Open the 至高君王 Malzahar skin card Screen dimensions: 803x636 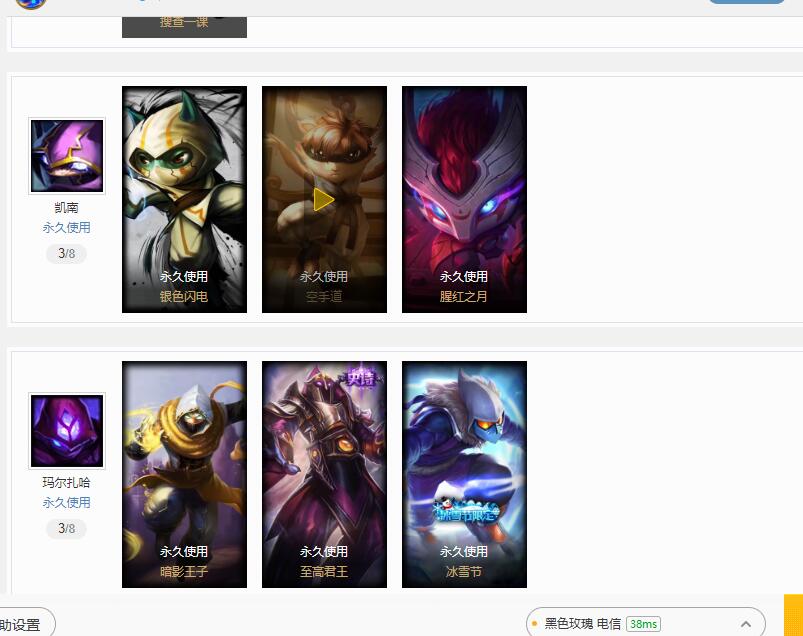coord(324,474)
